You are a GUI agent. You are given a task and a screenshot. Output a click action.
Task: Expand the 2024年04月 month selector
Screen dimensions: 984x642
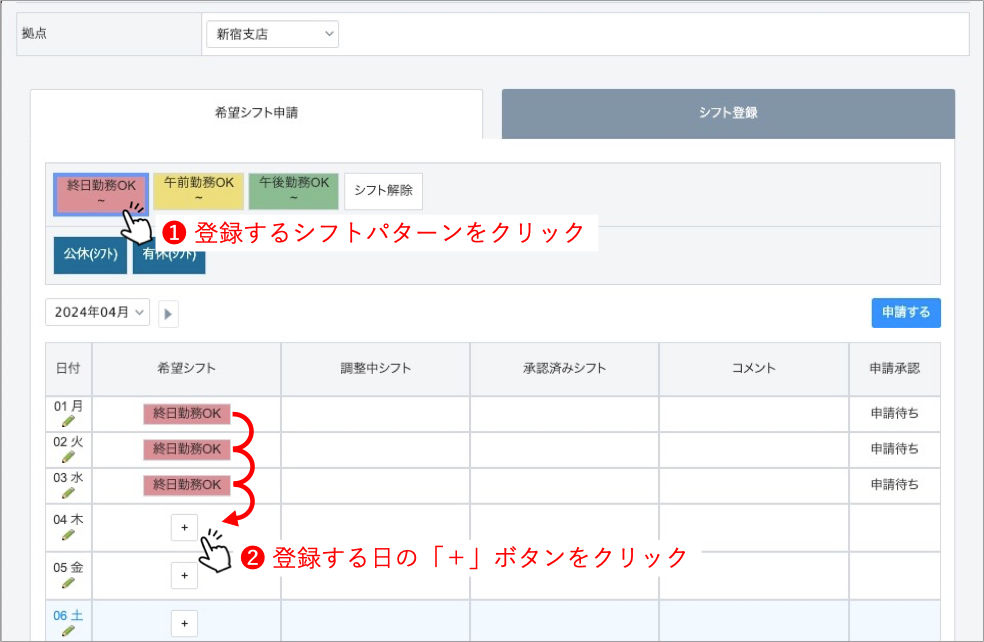[97, 312]
